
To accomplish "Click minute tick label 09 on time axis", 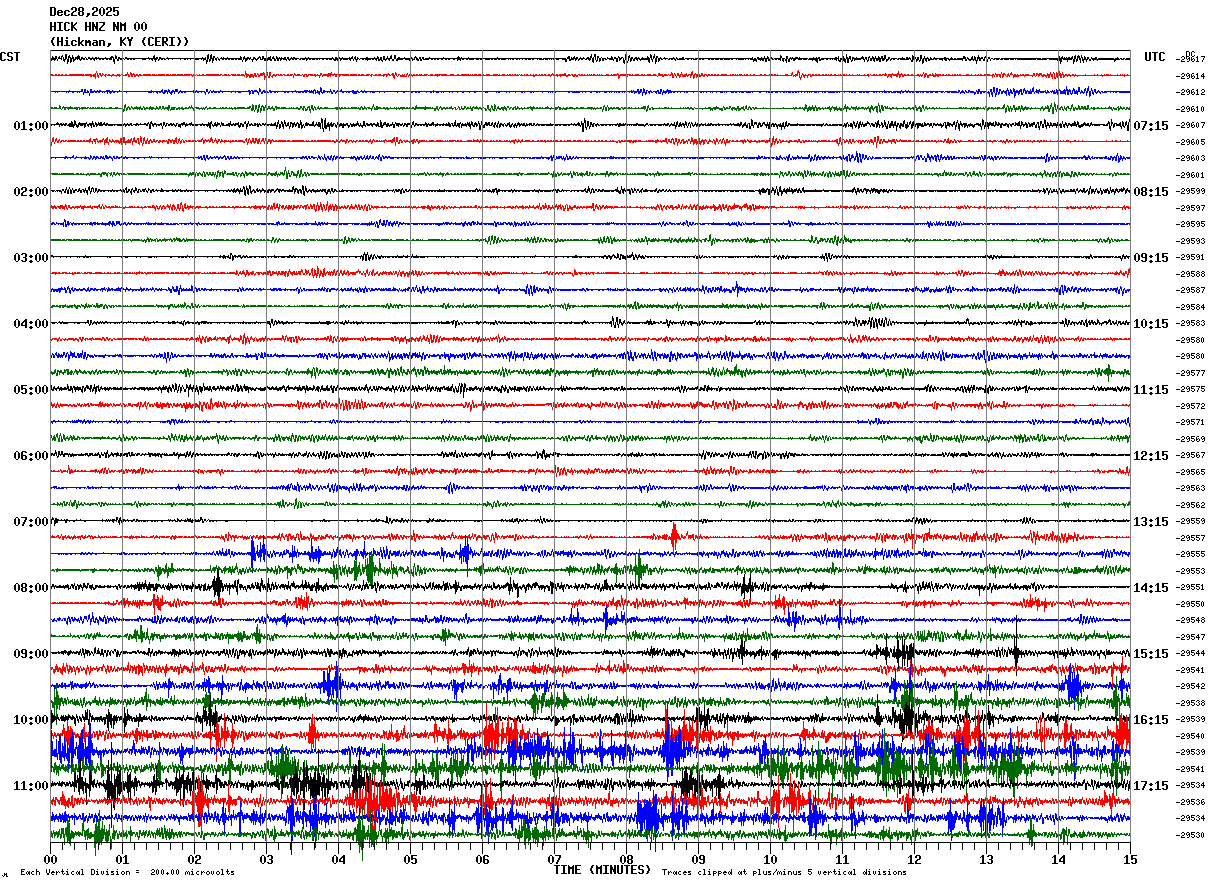I will (x=698, y=859).
